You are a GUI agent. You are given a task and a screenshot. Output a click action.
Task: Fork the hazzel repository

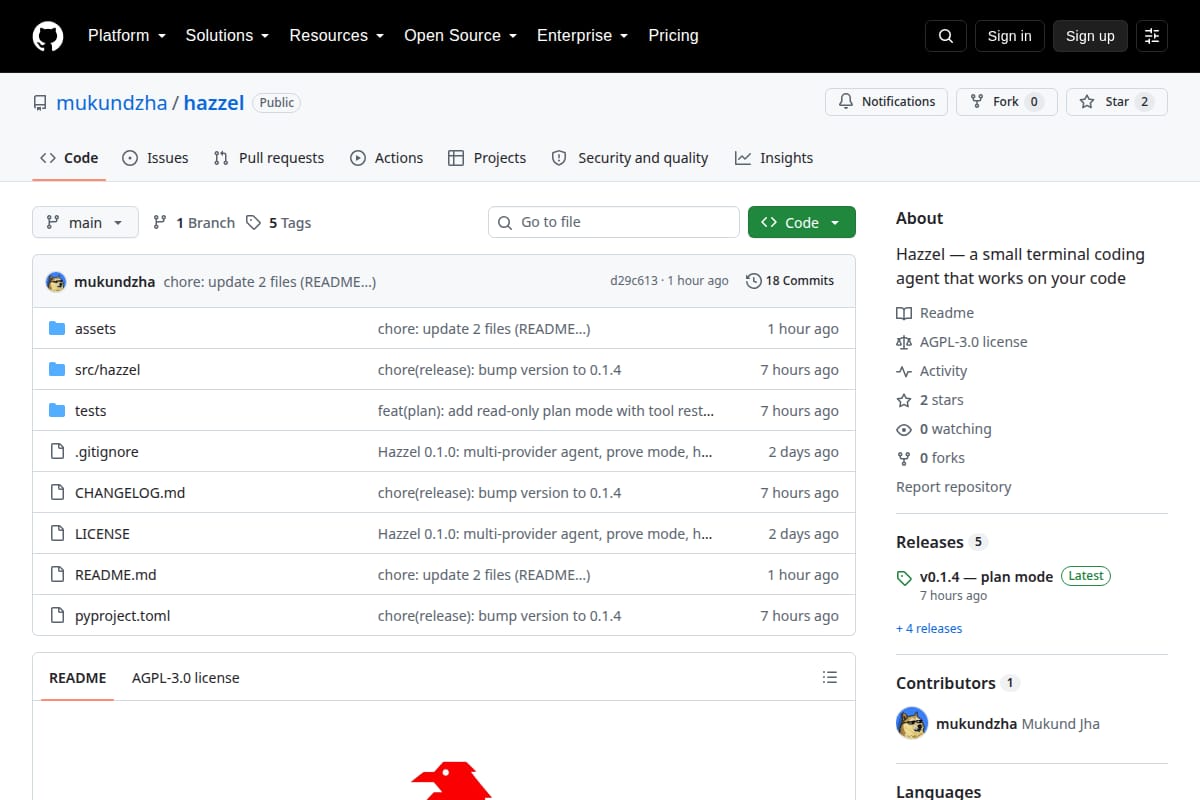point(1006,102)
